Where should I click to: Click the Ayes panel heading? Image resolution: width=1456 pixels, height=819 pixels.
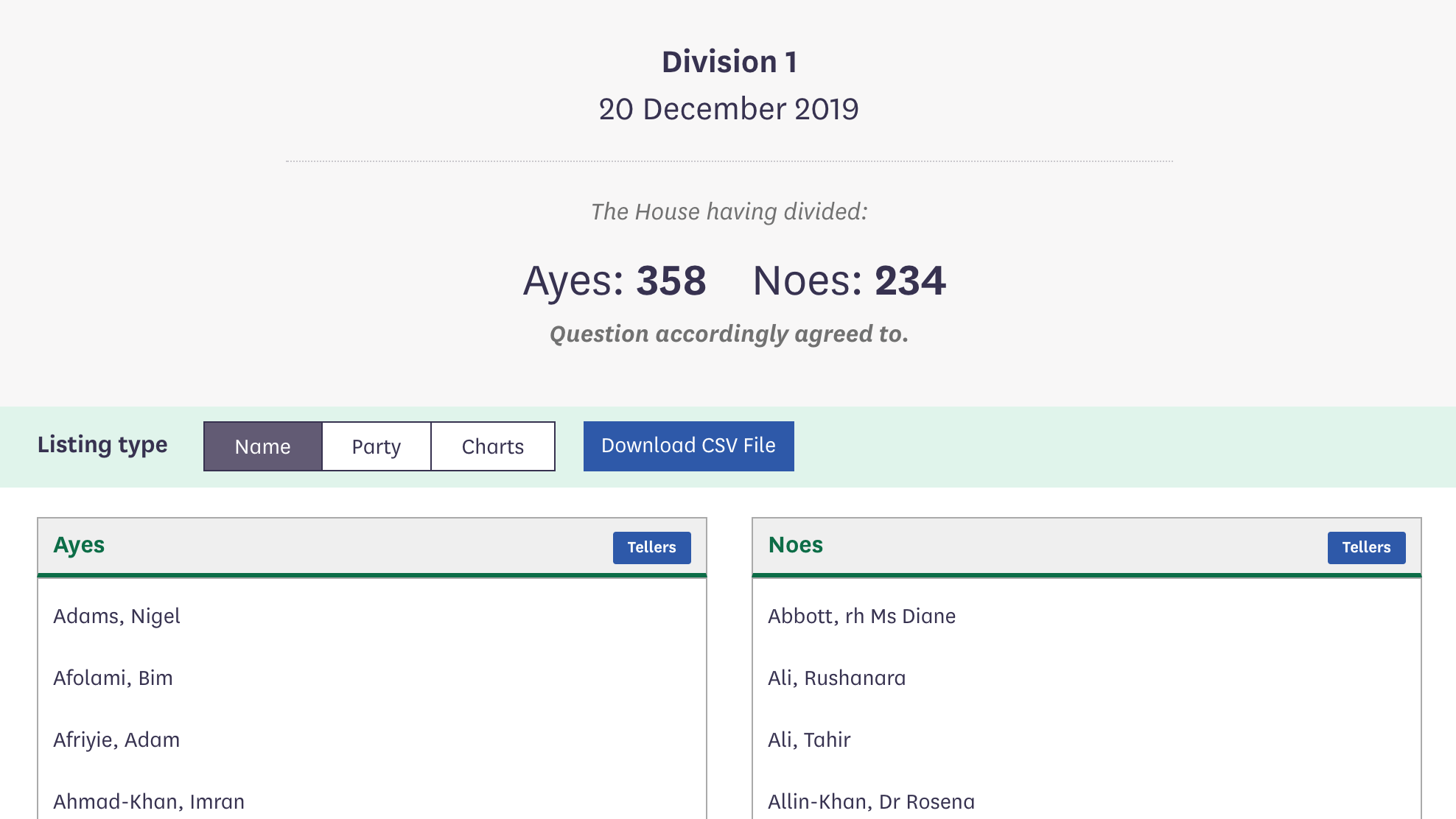pyautogui.click(x=79, y=545)
